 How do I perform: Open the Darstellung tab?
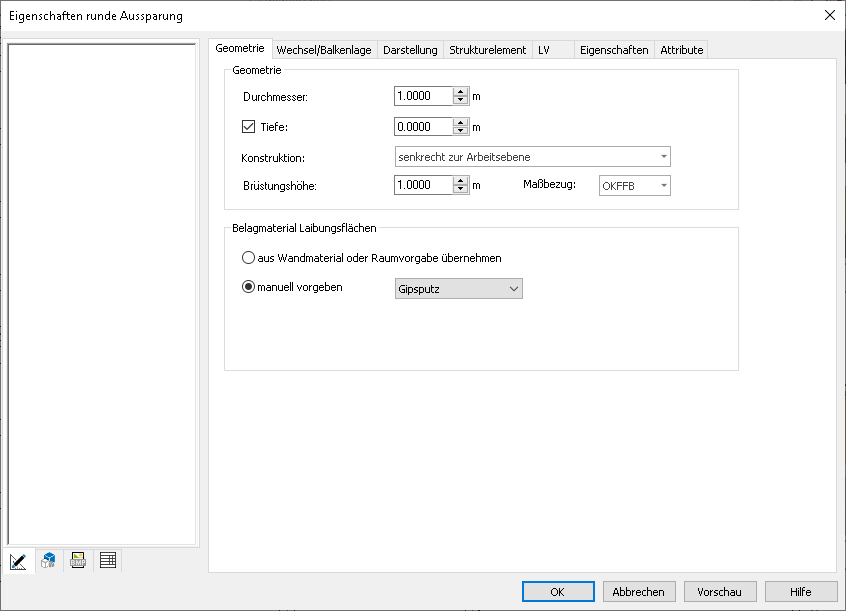click(x=410, y=50)
